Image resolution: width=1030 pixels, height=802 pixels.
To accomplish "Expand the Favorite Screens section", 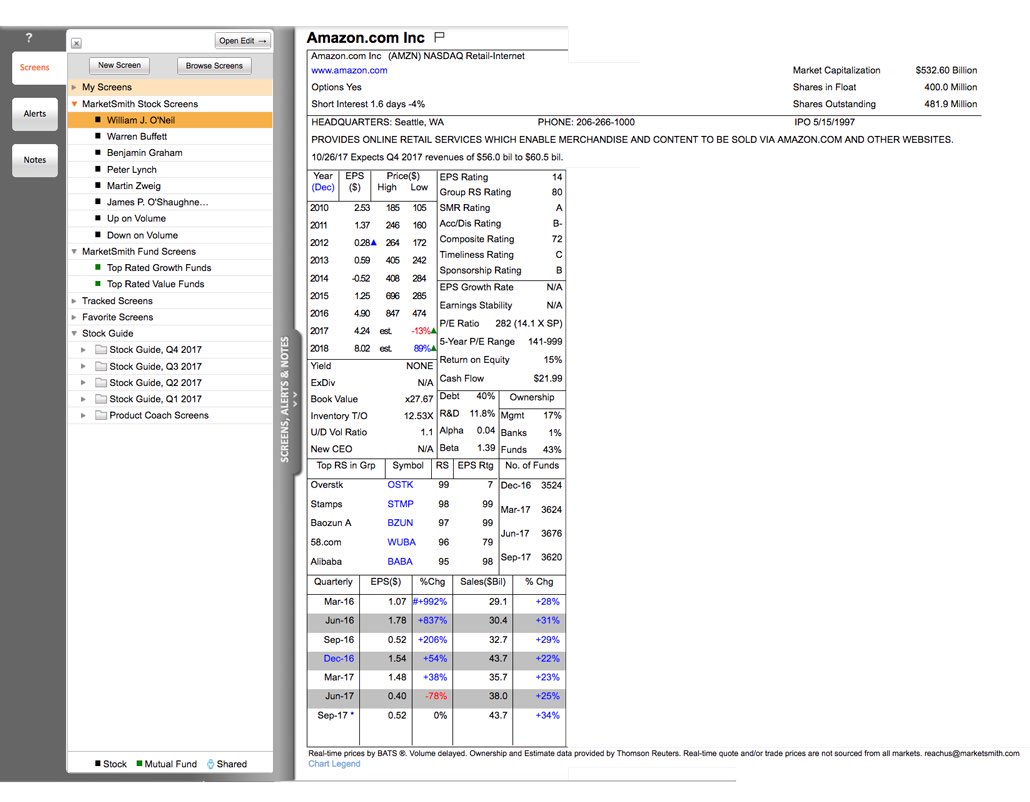I will point(74,317).
